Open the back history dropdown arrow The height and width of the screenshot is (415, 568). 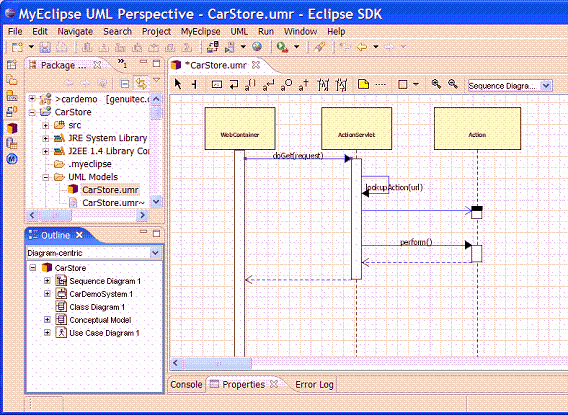[376, 47]
